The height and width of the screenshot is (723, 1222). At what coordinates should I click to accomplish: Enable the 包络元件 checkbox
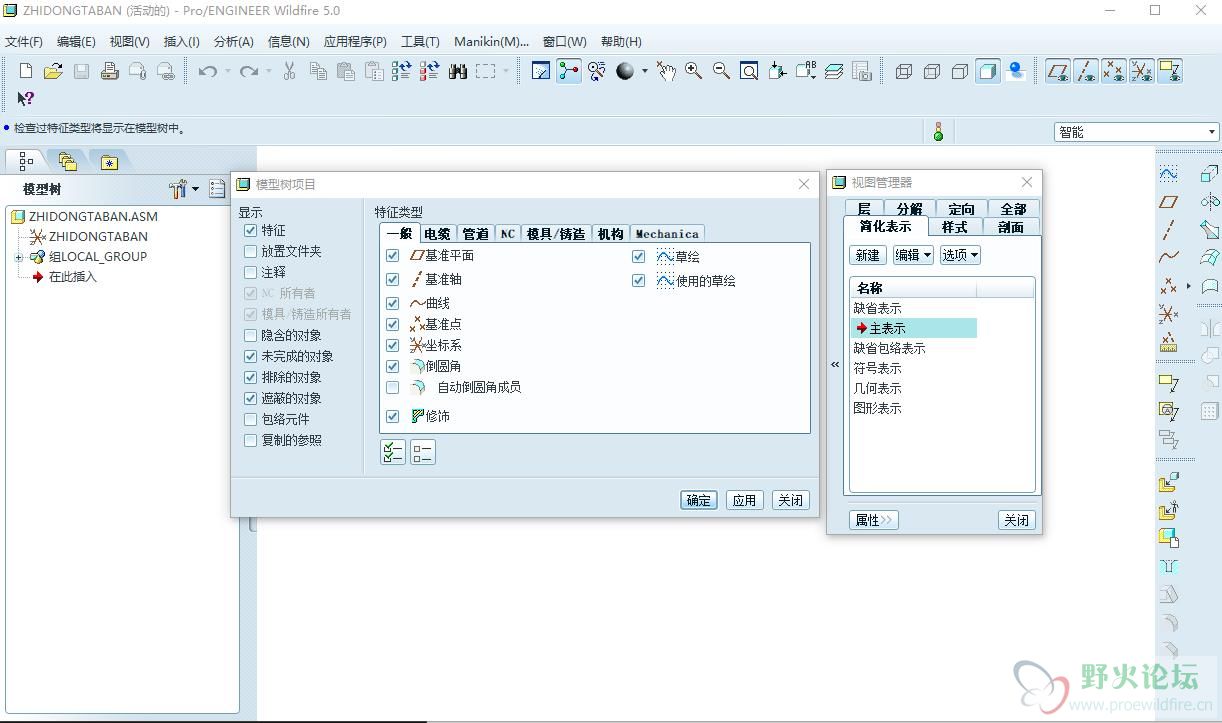point(250,419)
